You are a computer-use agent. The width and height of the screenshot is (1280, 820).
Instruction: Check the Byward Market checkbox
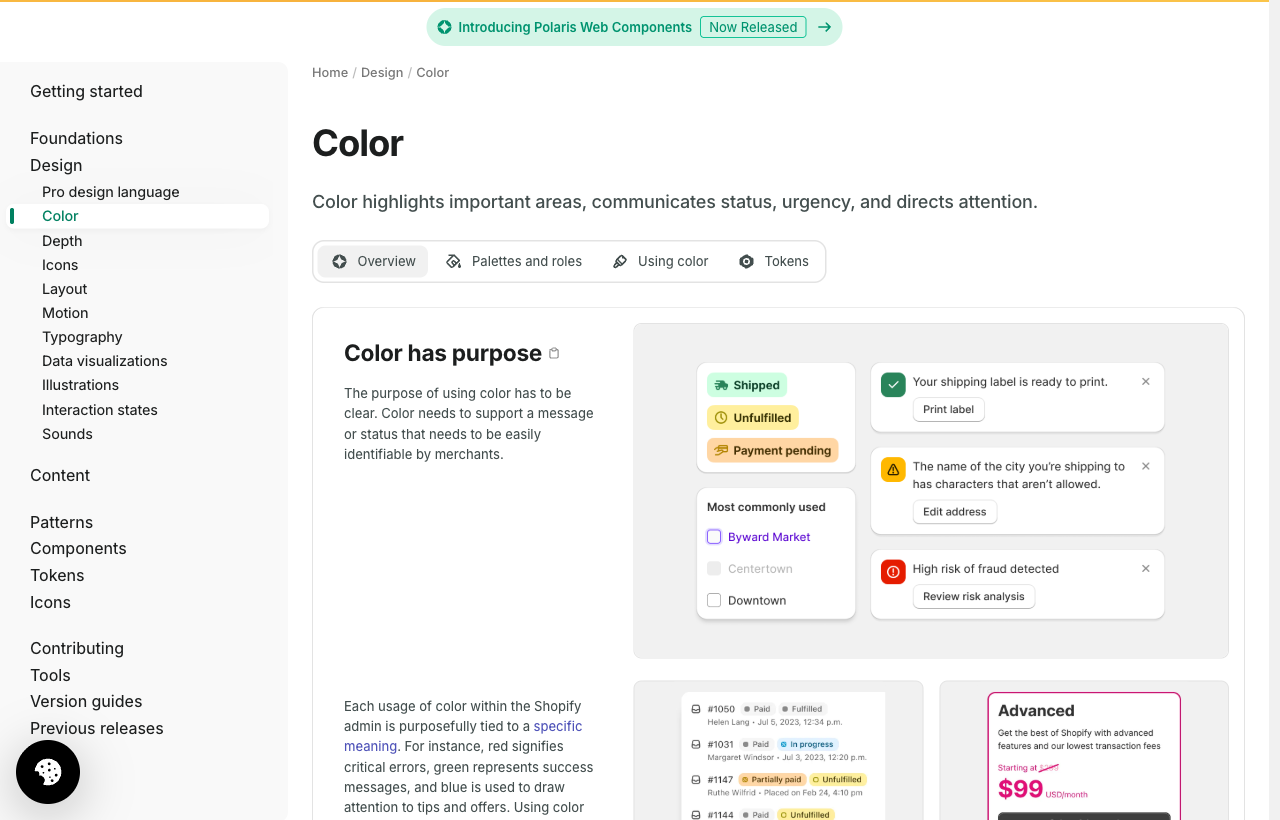pyautogui.click(x=714, y=537)
